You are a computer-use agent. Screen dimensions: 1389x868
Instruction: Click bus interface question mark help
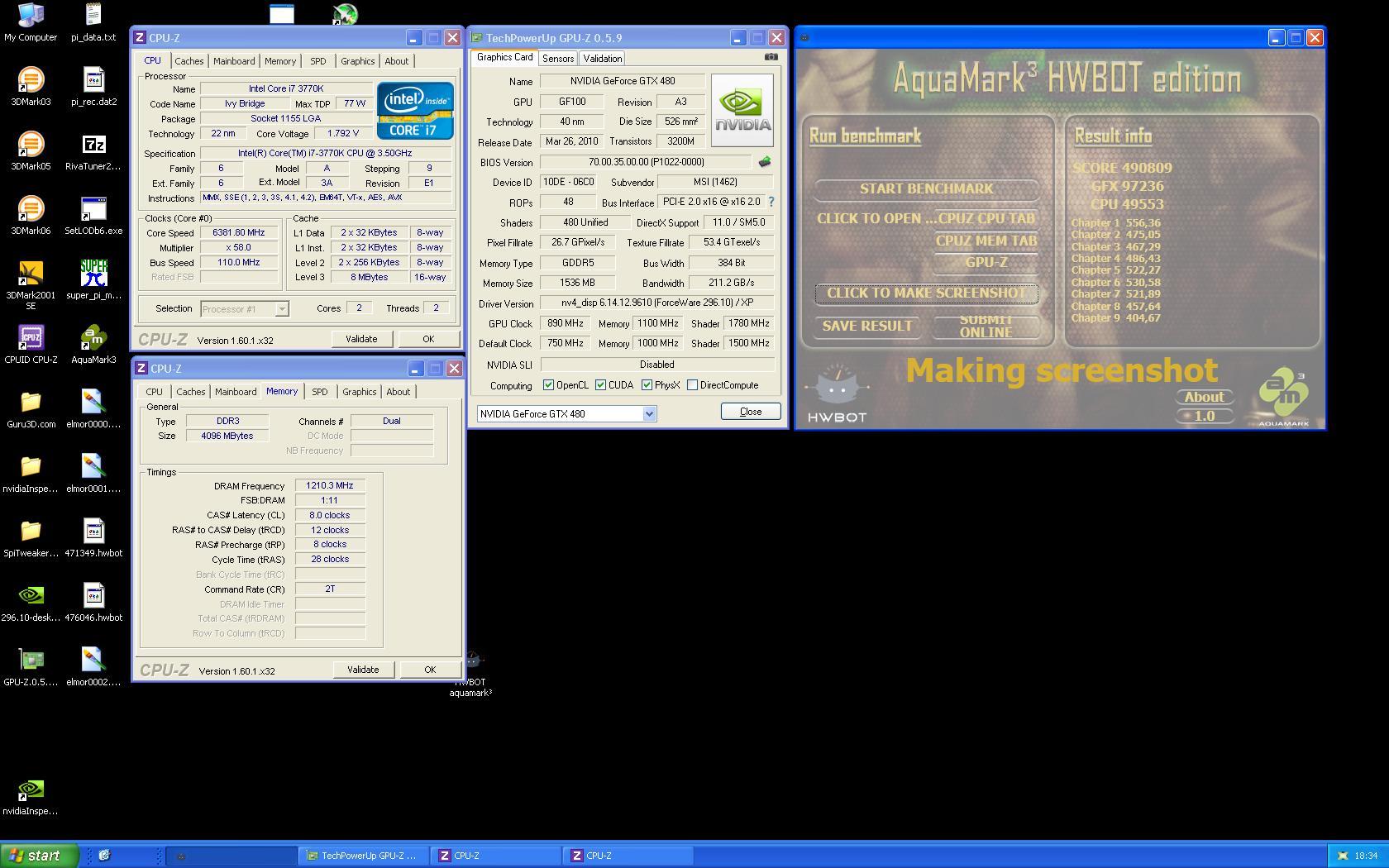[771, 202]
